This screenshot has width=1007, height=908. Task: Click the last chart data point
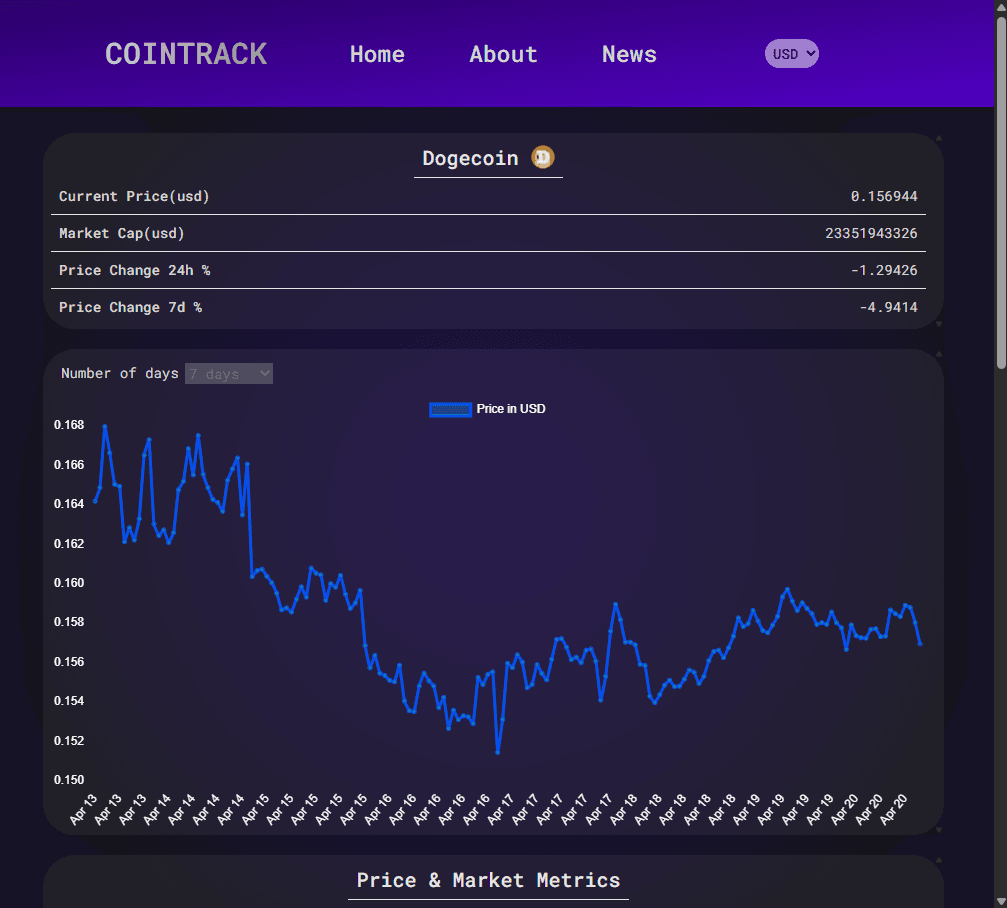[920, 643]
